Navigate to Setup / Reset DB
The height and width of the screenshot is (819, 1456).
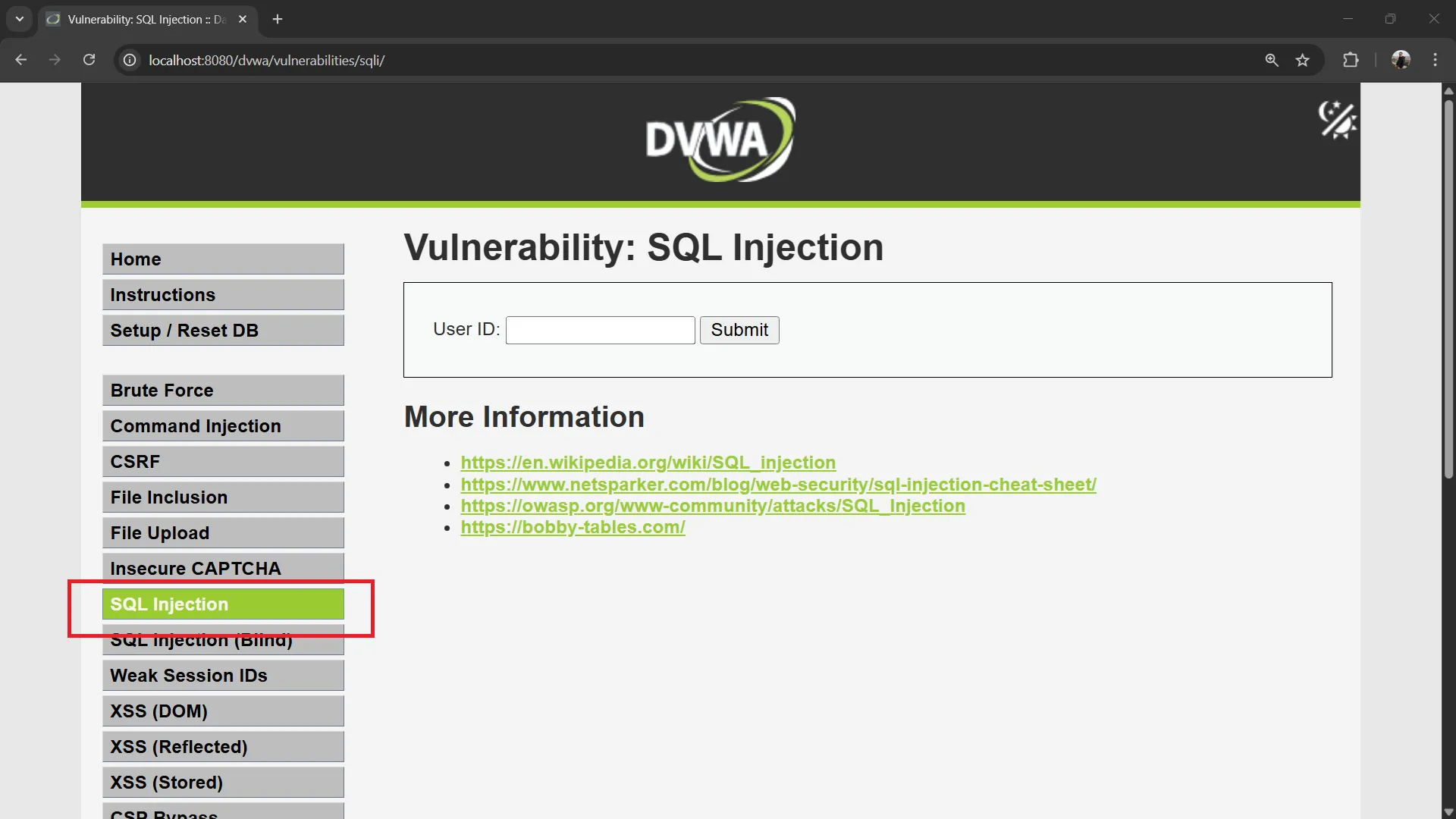[223, 330]
